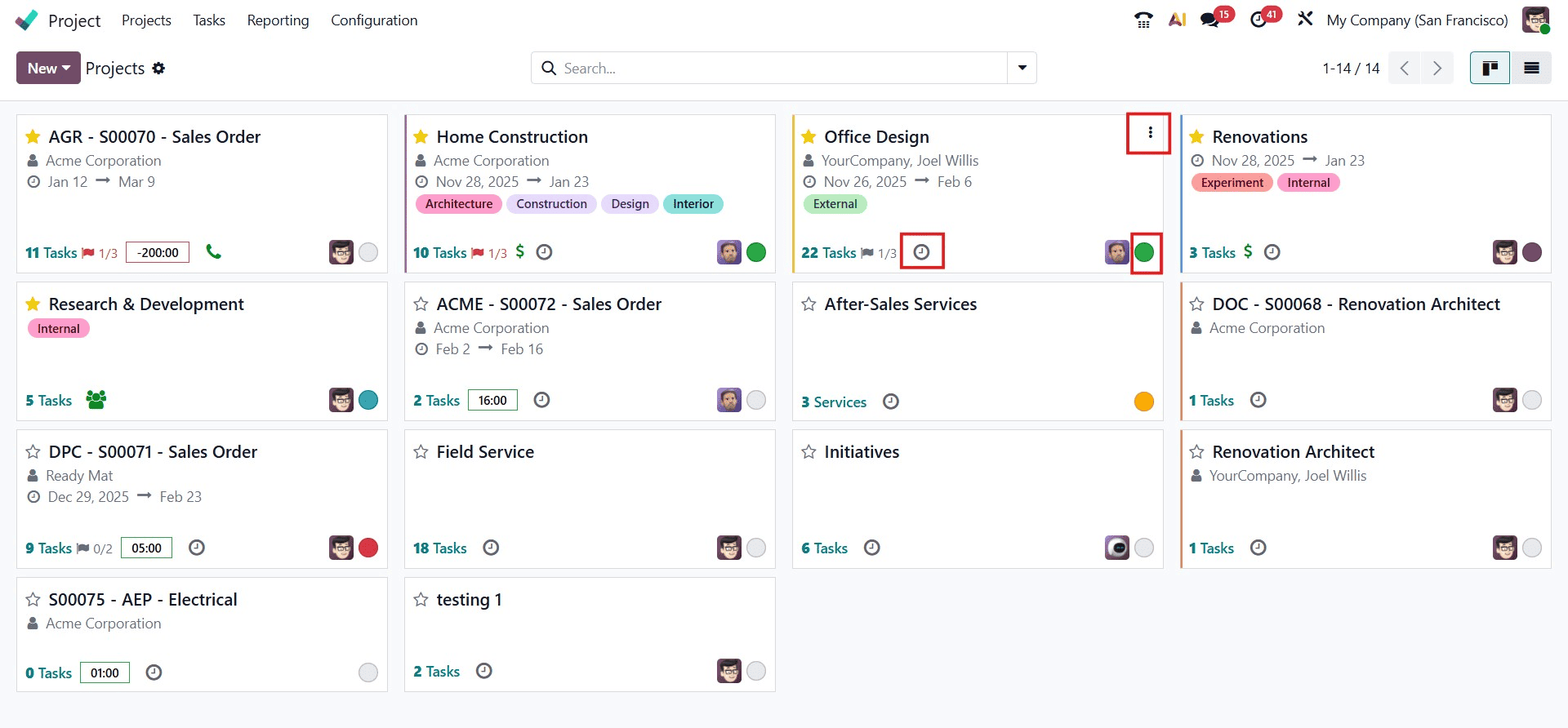
Task: Open the Tasks menu
Action: [209, 20]
